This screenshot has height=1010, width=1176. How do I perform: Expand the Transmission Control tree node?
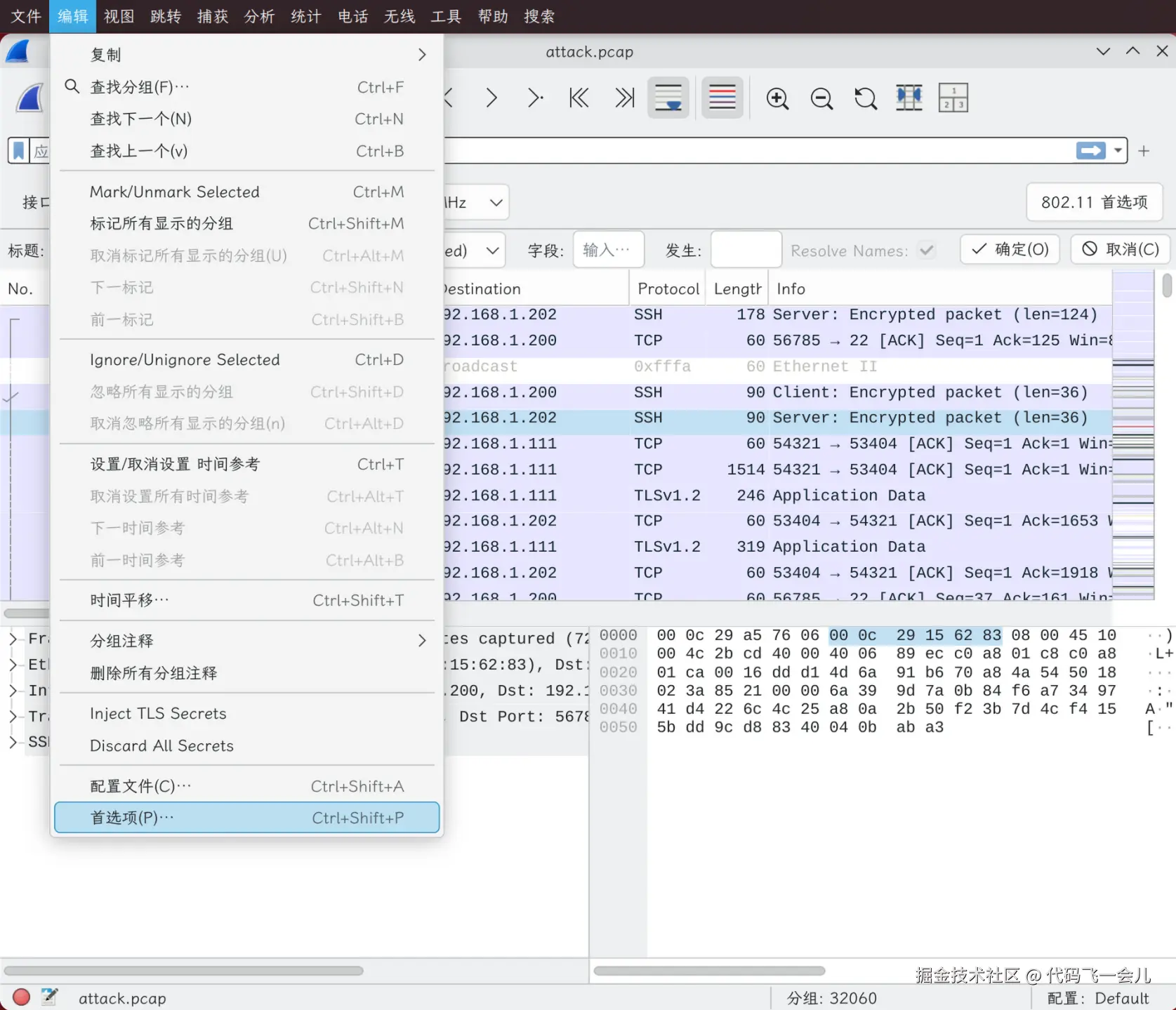pyautogui.click(x=13, y=717)
